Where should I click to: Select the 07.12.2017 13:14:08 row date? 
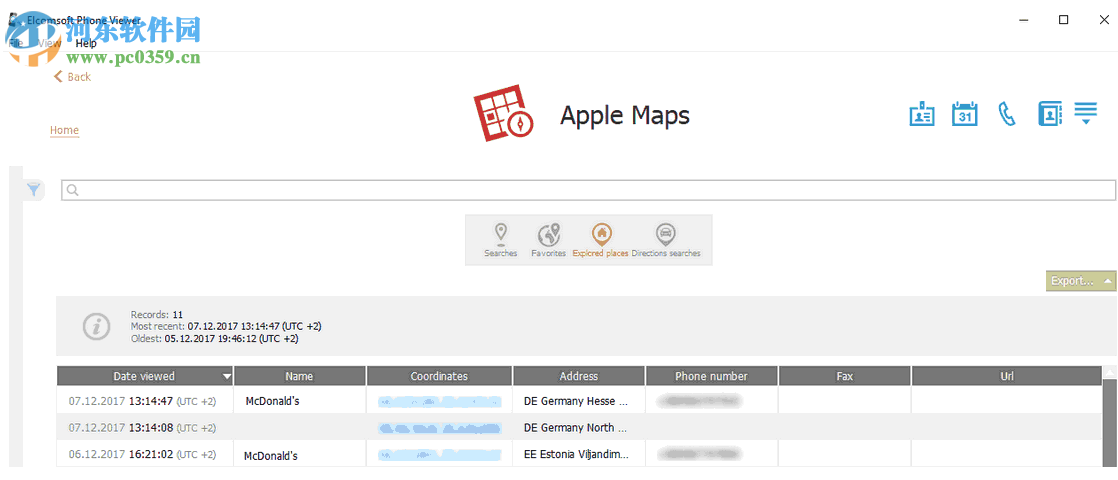click(142, 428)
